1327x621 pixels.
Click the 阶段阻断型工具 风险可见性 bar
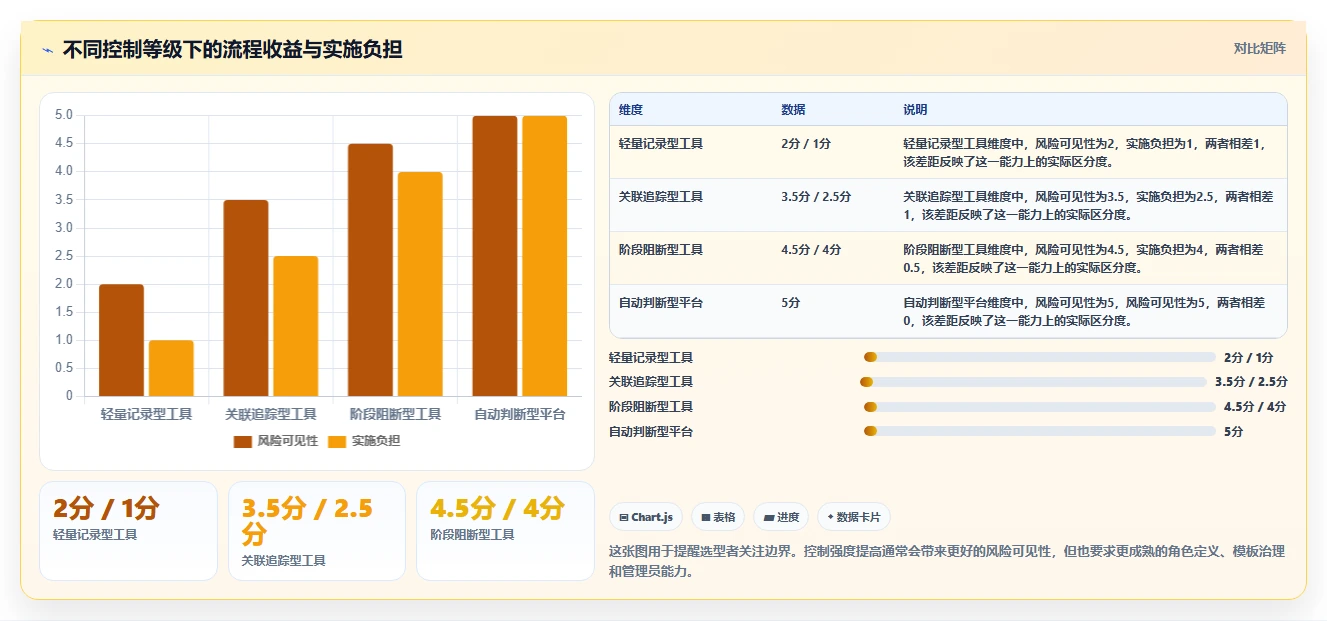point(370,270)
